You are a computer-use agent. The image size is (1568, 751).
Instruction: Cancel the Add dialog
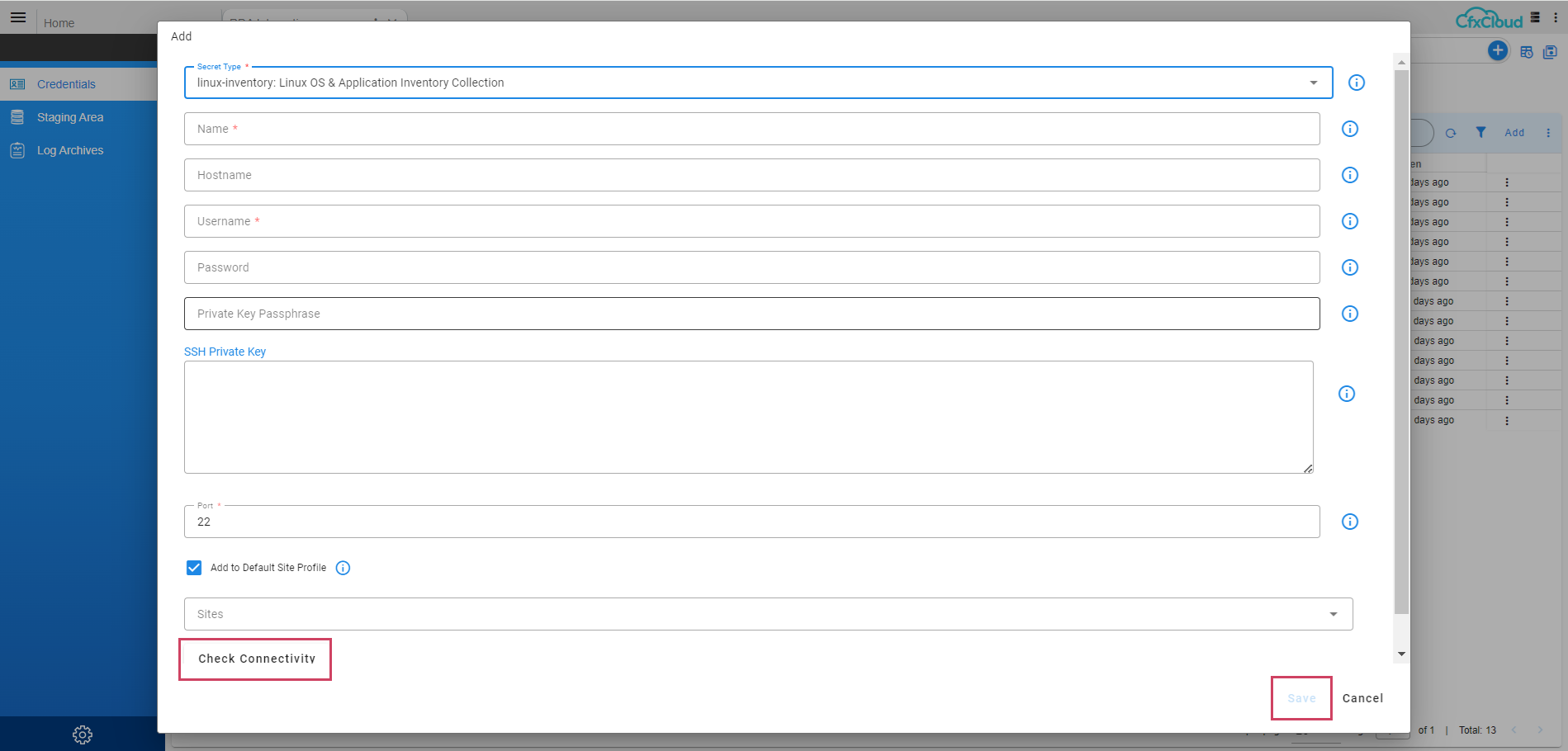tap(1362, 698)
